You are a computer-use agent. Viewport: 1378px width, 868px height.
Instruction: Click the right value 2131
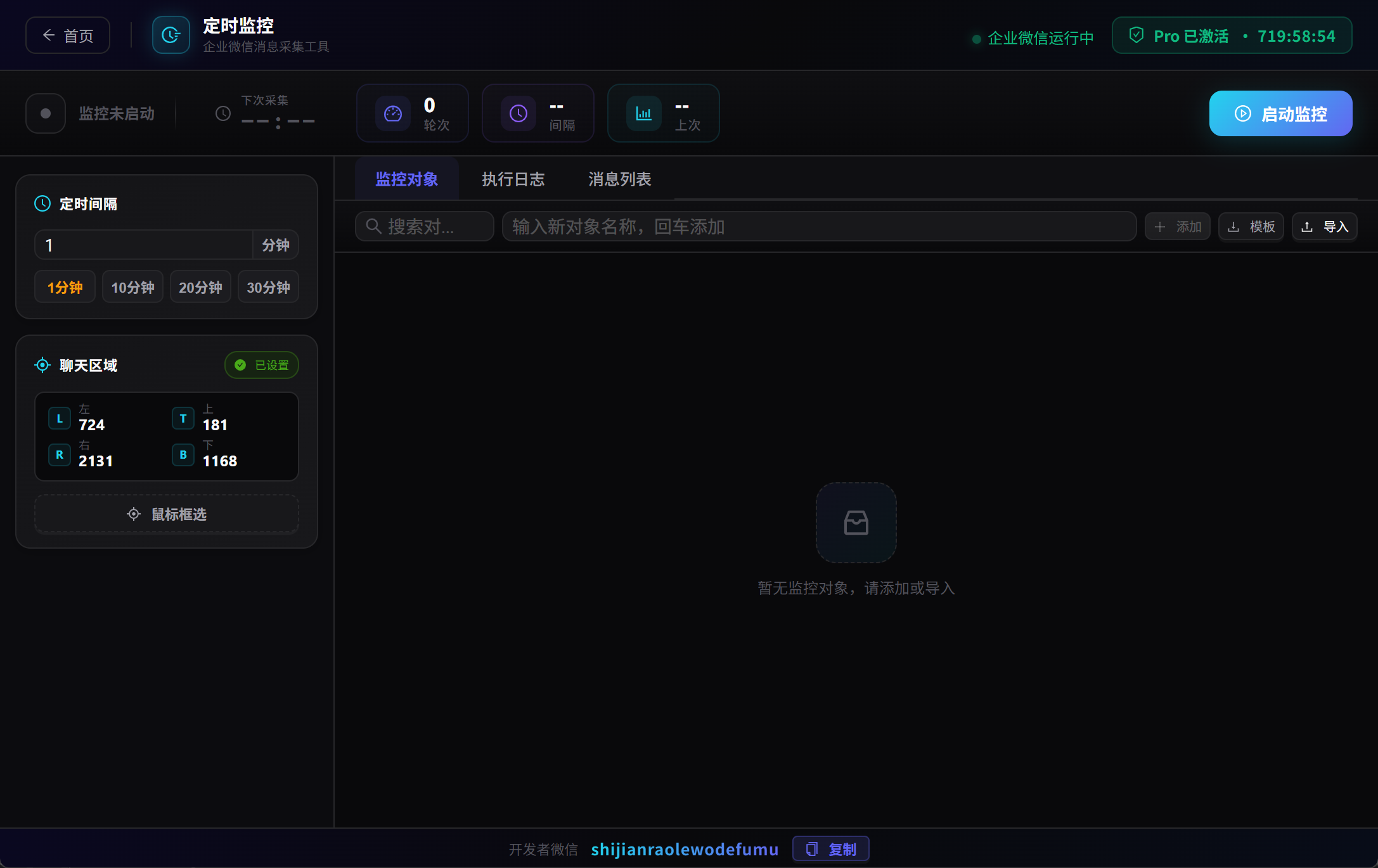pos(96,461)
